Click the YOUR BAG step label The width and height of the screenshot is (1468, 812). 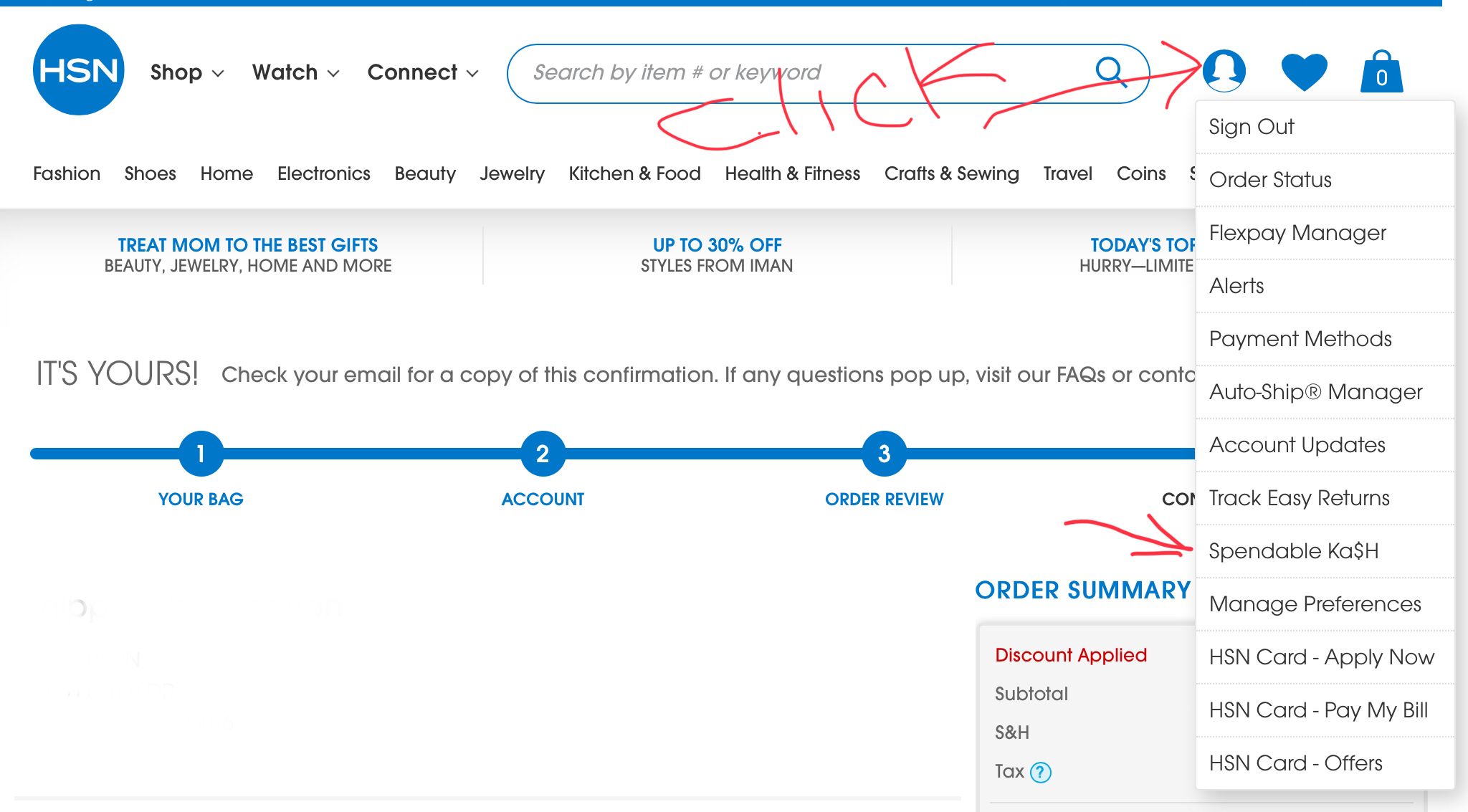201,500
